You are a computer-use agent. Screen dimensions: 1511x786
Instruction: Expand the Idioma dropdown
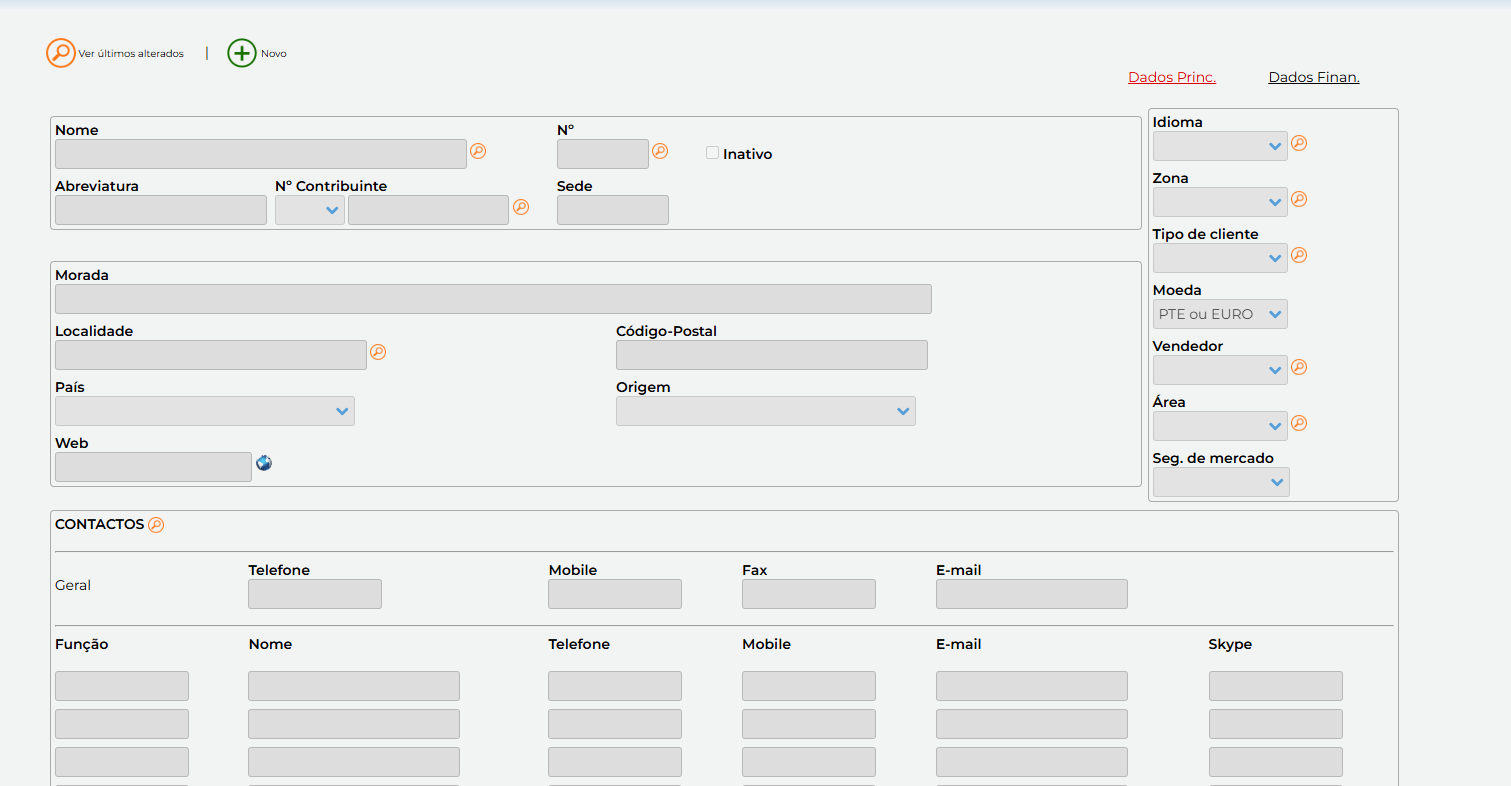coord(1220,146)
